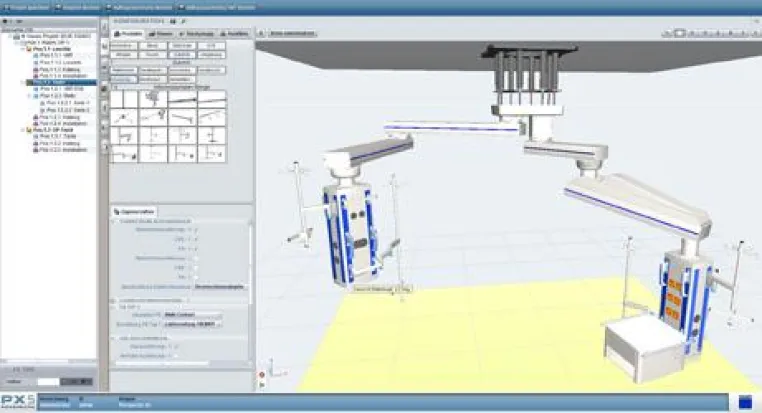Screen dimensions: 762x413
Task: Click the first button in the top toolbar
Action: [x=25, y=7]
